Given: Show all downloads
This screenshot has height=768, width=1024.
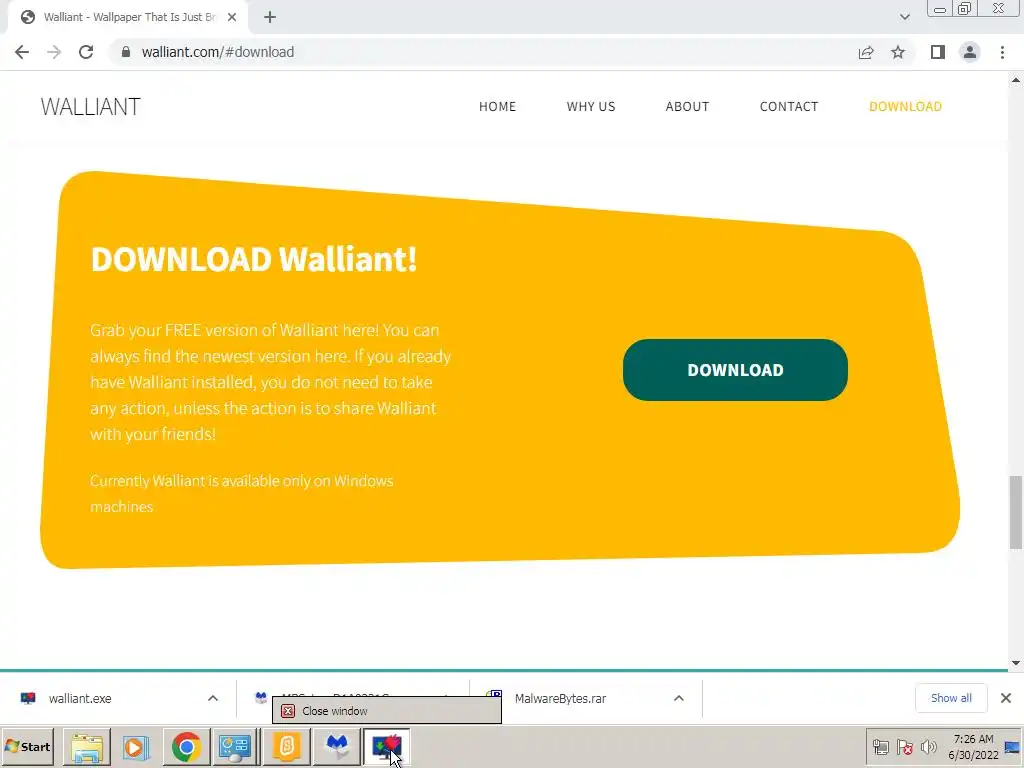Looking at the screenshot, I should coord(951,698).
